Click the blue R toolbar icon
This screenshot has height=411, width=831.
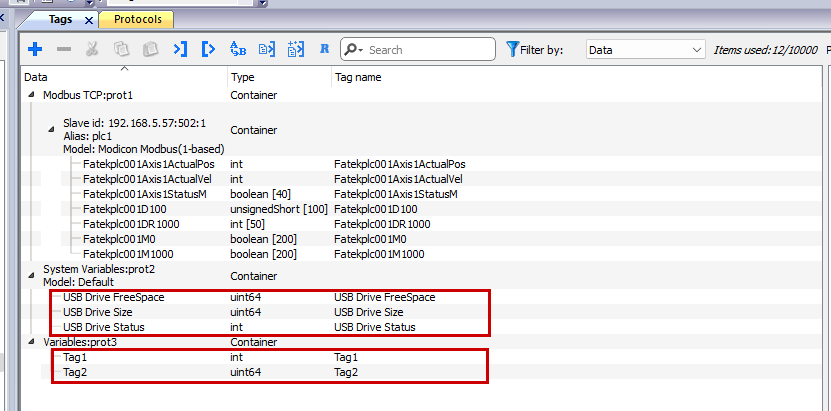324,49
